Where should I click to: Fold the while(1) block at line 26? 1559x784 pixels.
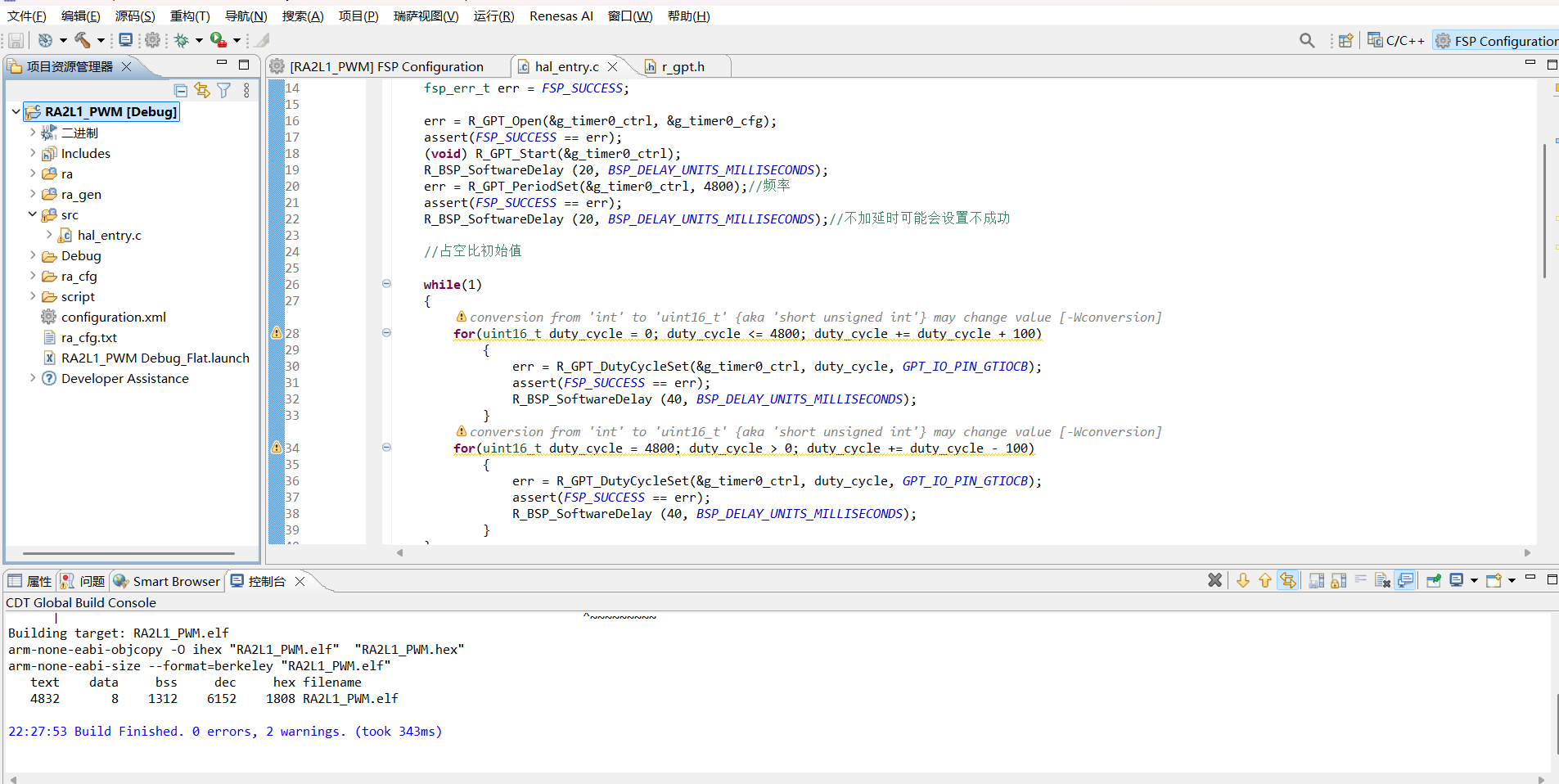[386, 284]
